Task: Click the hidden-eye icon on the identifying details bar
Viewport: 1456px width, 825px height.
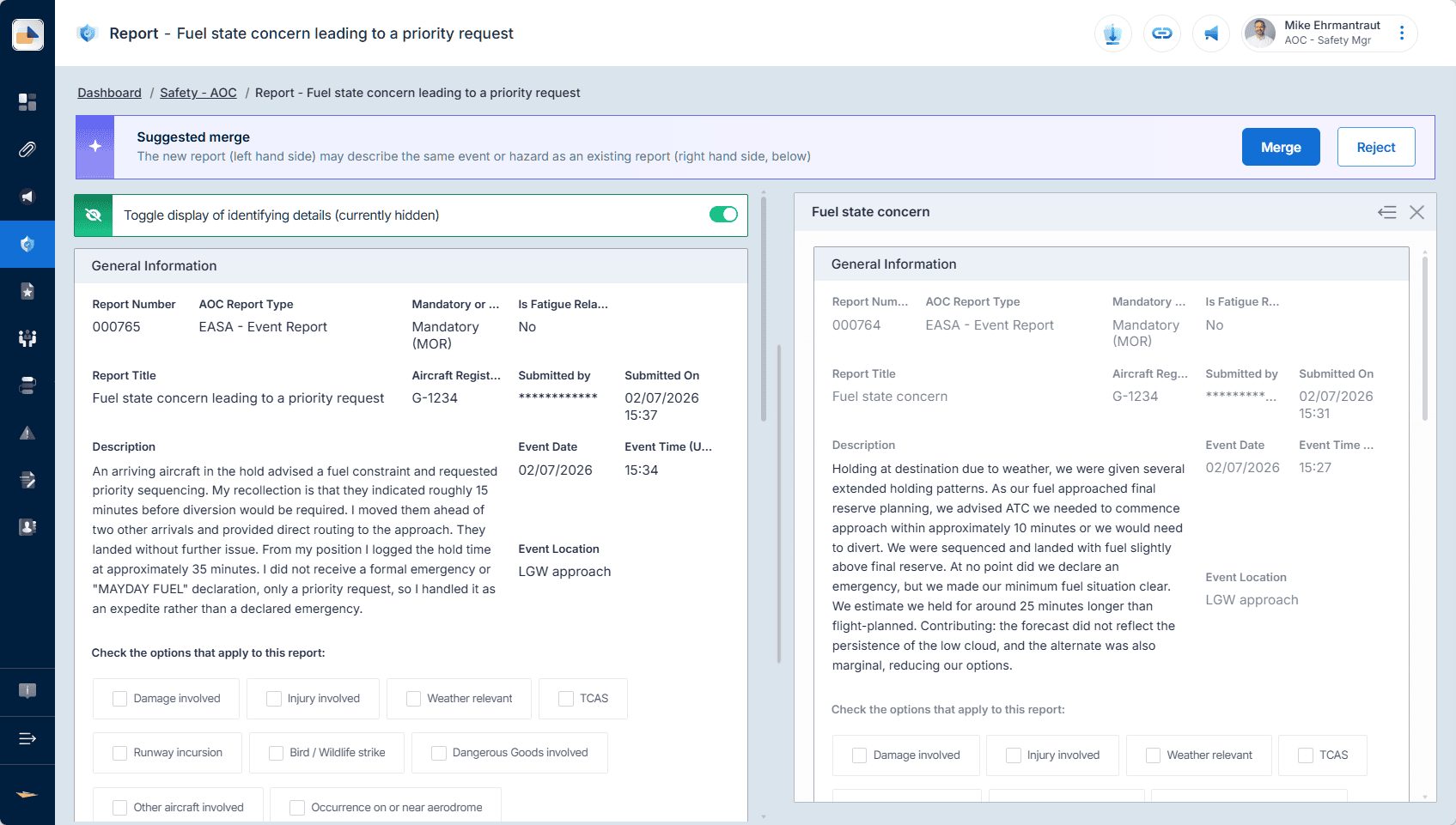Action: point(94,215)
